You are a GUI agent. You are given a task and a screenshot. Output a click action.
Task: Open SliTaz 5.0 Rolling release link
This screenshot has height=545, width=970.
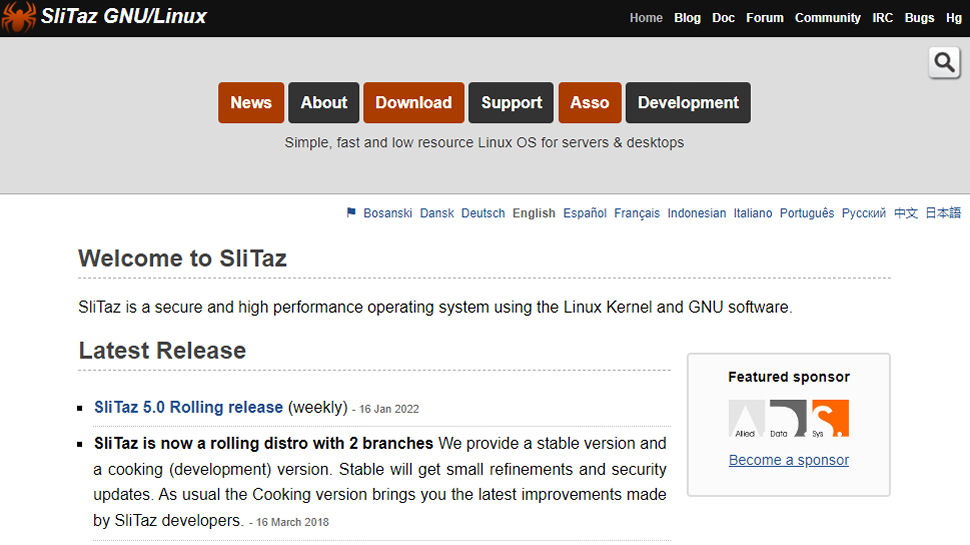(x=188, y=407)
